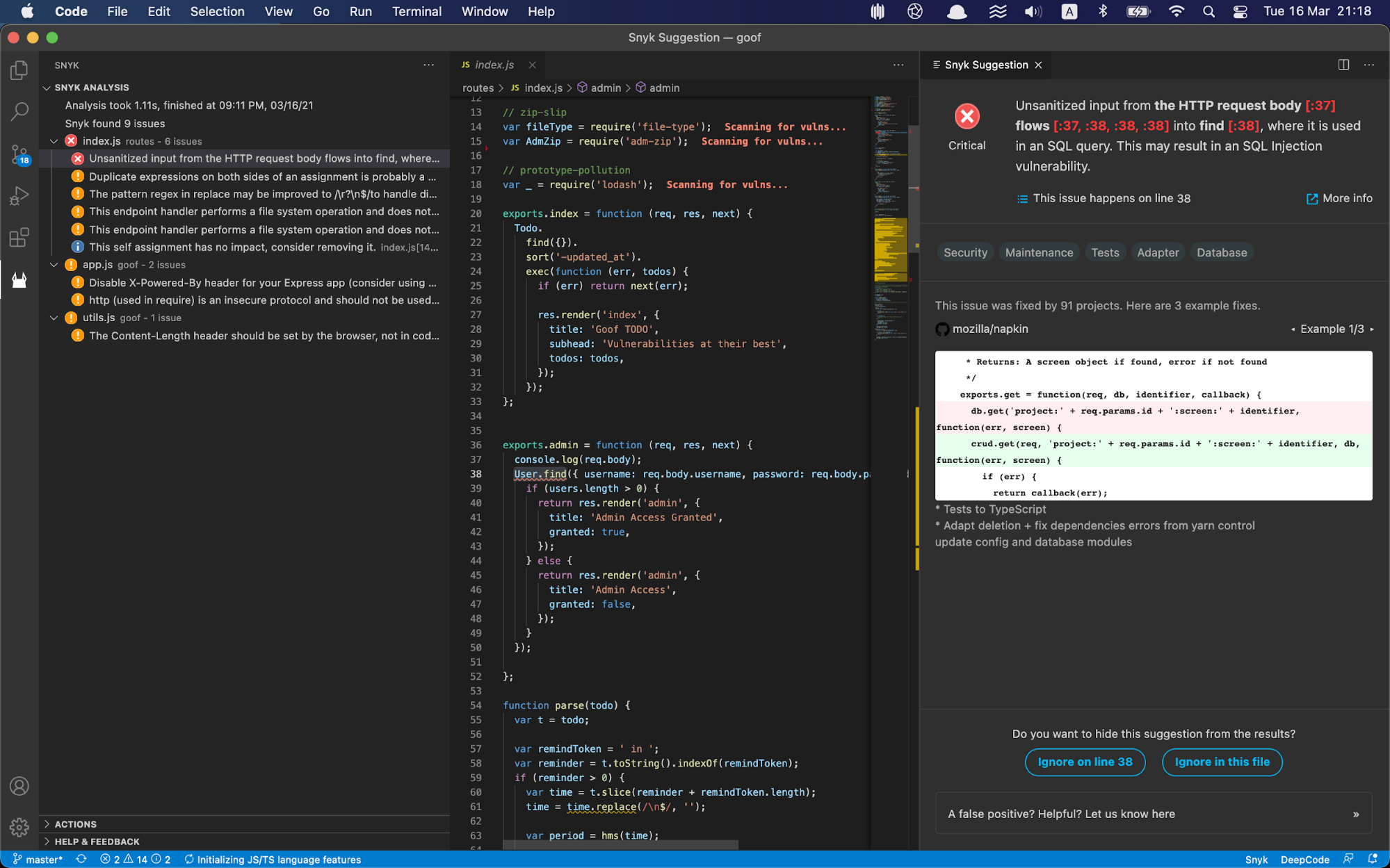The image size is (1390, 868).
Task: Click the Terminal menu bar item
Action: pyautogui.click(x=415, y=11)
